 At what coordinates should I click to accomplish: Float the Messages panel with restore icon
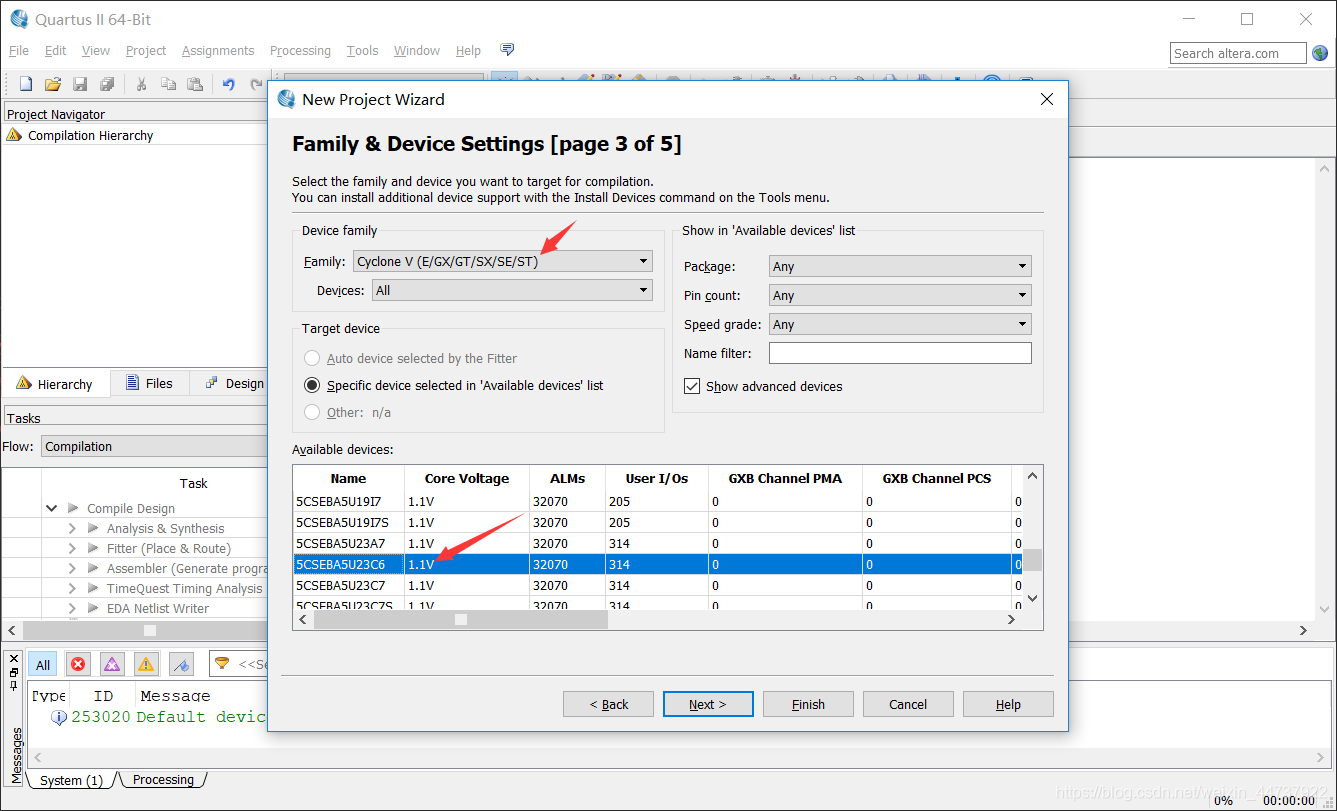(14, 672)
